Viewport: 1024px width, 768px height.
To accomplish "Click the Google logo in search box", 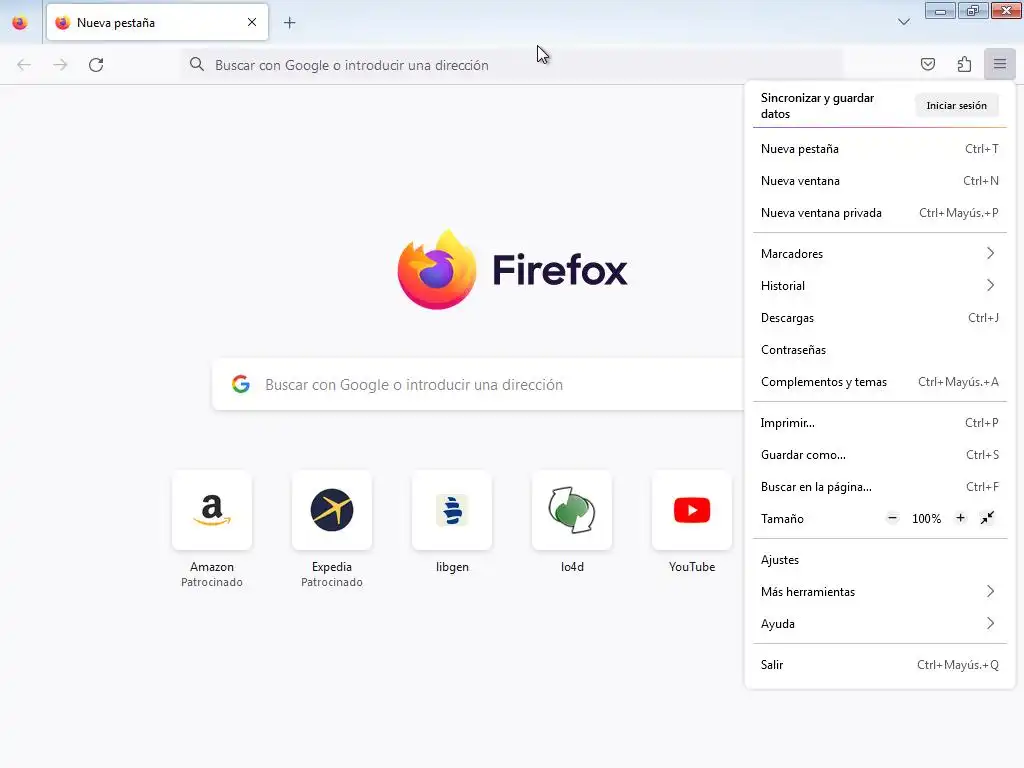I will tap(241, 384).
